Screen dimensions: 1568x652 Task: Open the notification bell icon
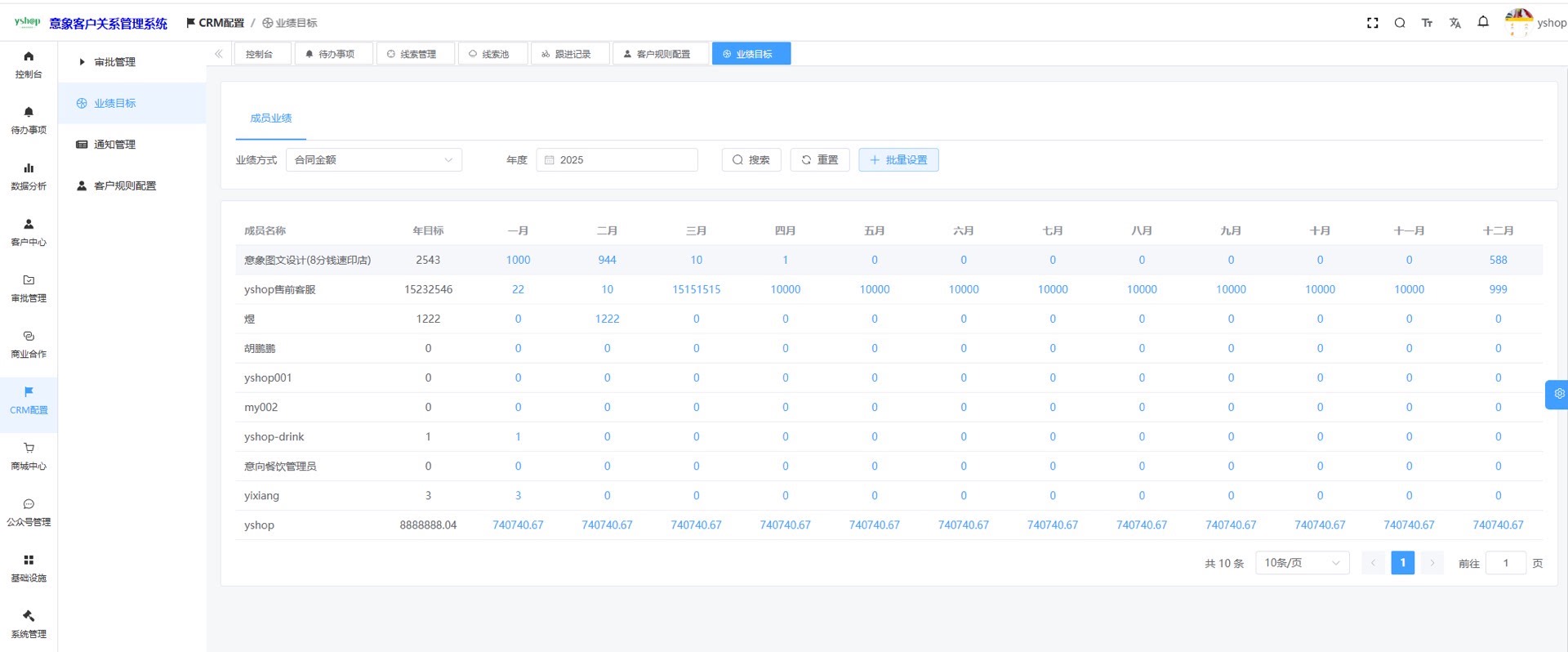point(1483,22)
